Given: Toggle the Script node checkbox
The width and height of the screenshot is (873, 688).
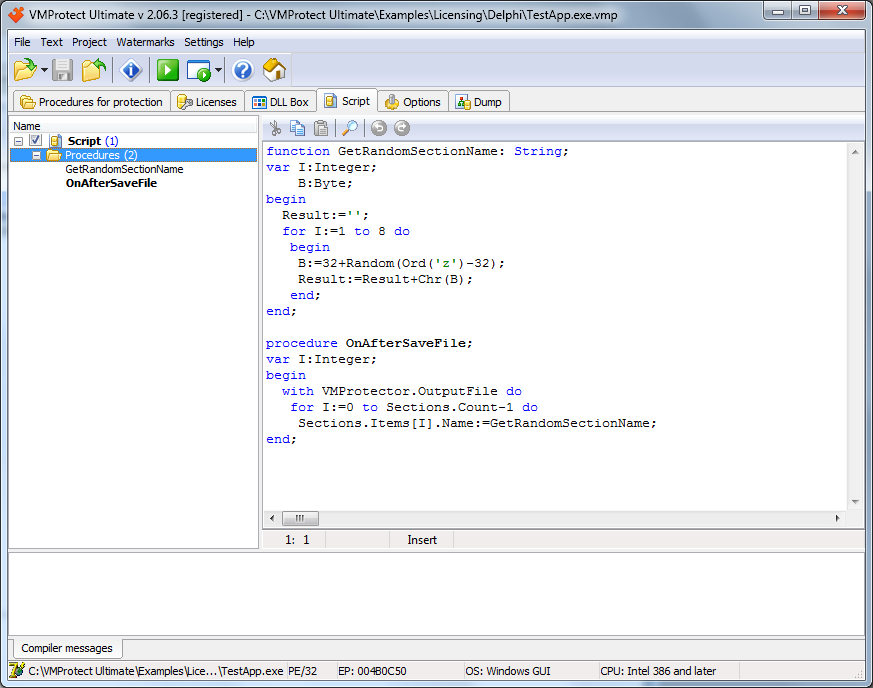Looking at the screenshot, I should pos(36,140).
